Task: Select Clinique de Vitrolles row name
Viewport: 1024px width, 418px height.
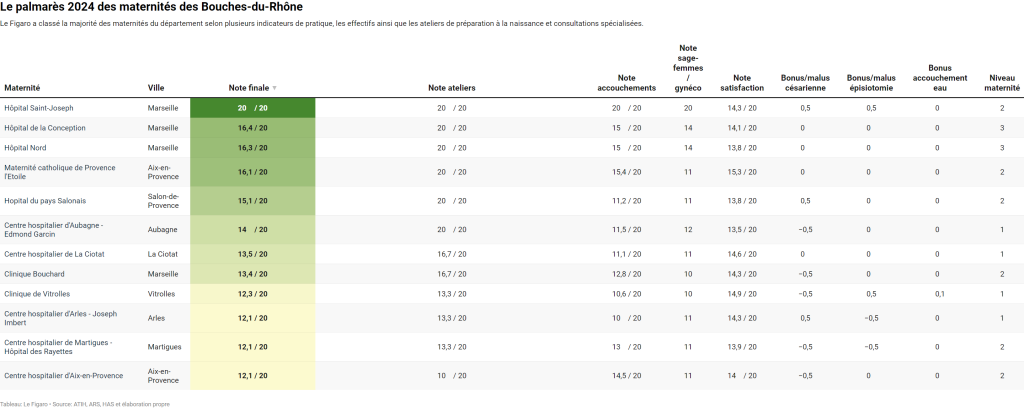Action: point(37,294)
